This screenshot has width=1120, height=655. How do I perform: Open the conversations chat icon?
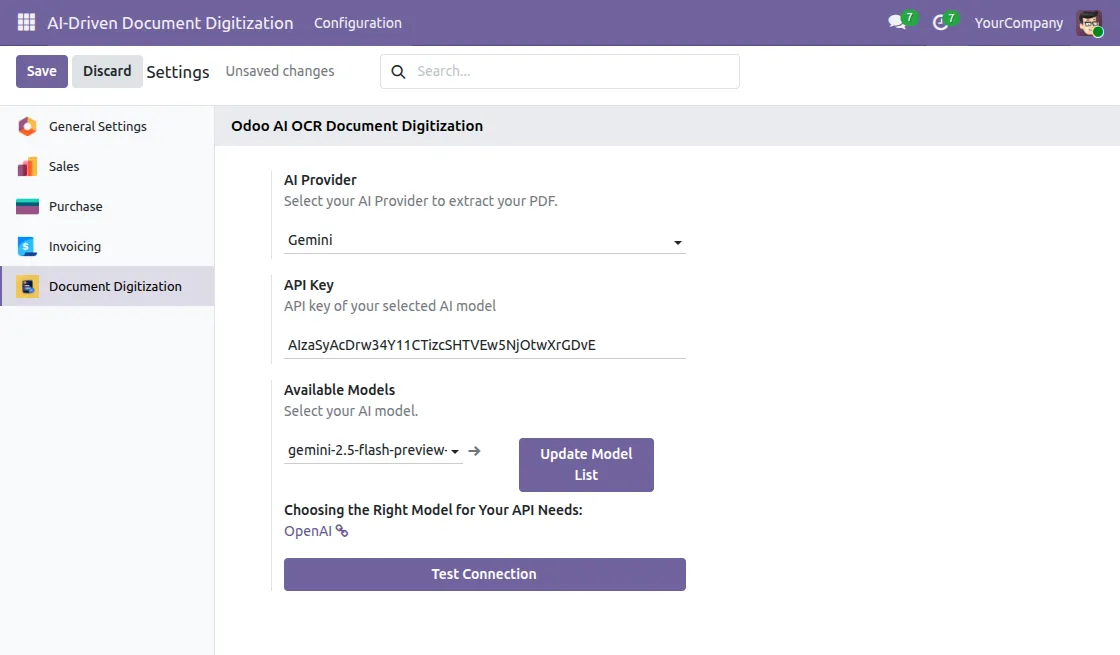pyautogui.click(x=897, y=23)
